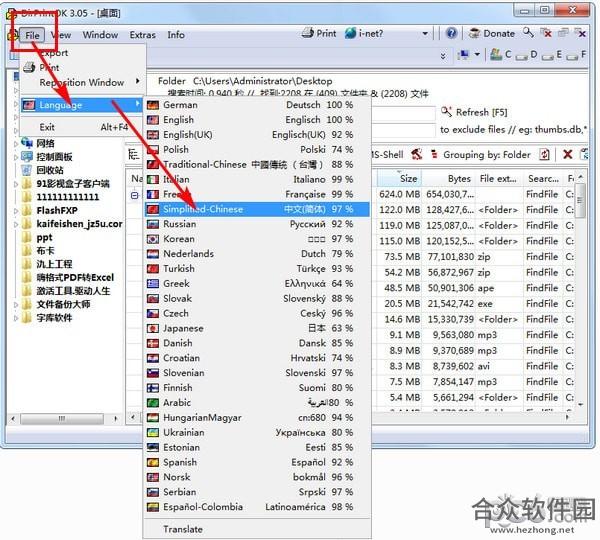
Task: Click the i-net? globe icon
Action: pyautogui.click(x=350, y=33)
